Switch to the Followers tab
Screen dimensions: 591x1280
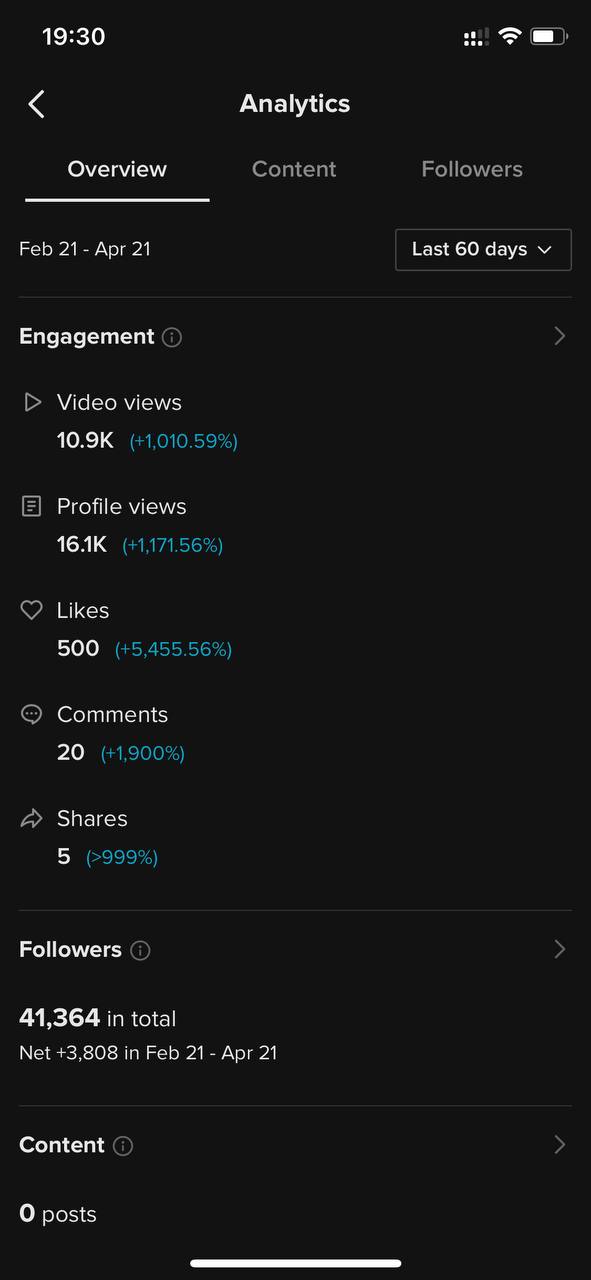click(x=472, y=169)
